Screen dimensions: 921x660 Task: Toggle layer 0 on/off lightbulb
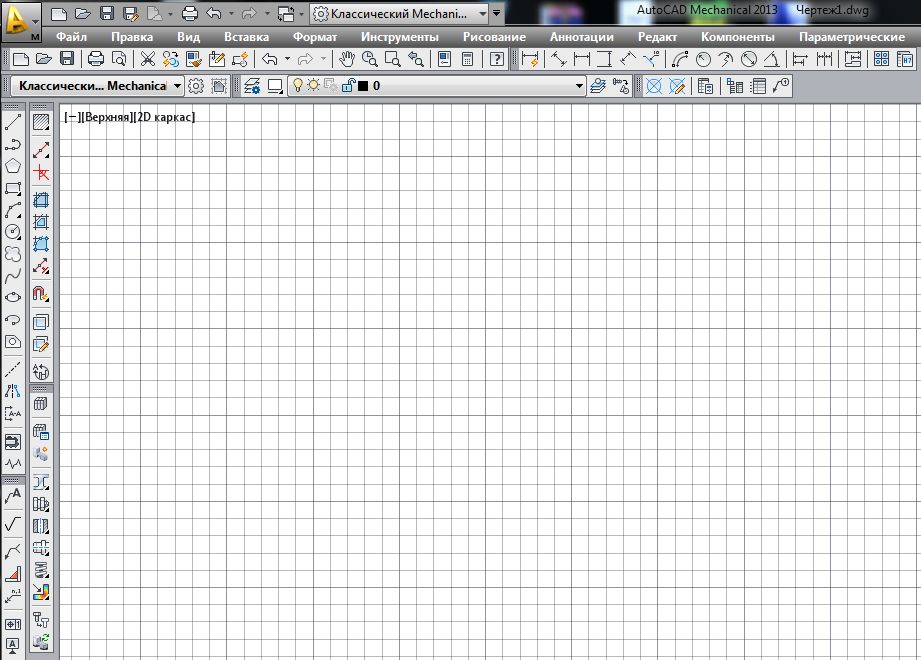(x=297, y=86)
